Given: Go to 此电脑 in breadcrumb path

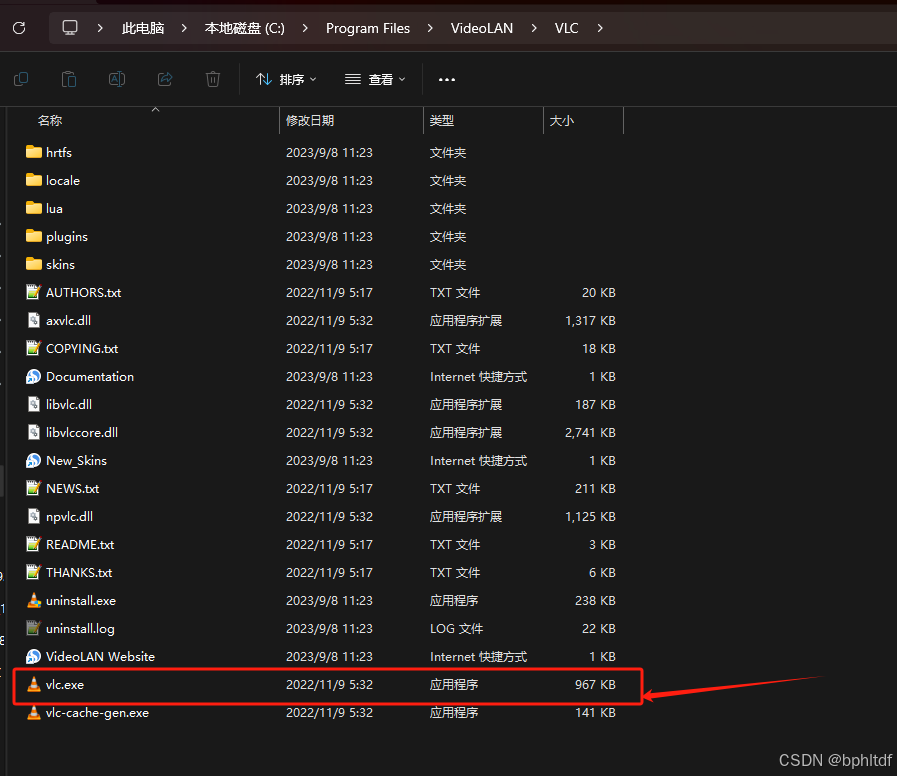Looking at the screenshot, I should (x=143, y=28).
